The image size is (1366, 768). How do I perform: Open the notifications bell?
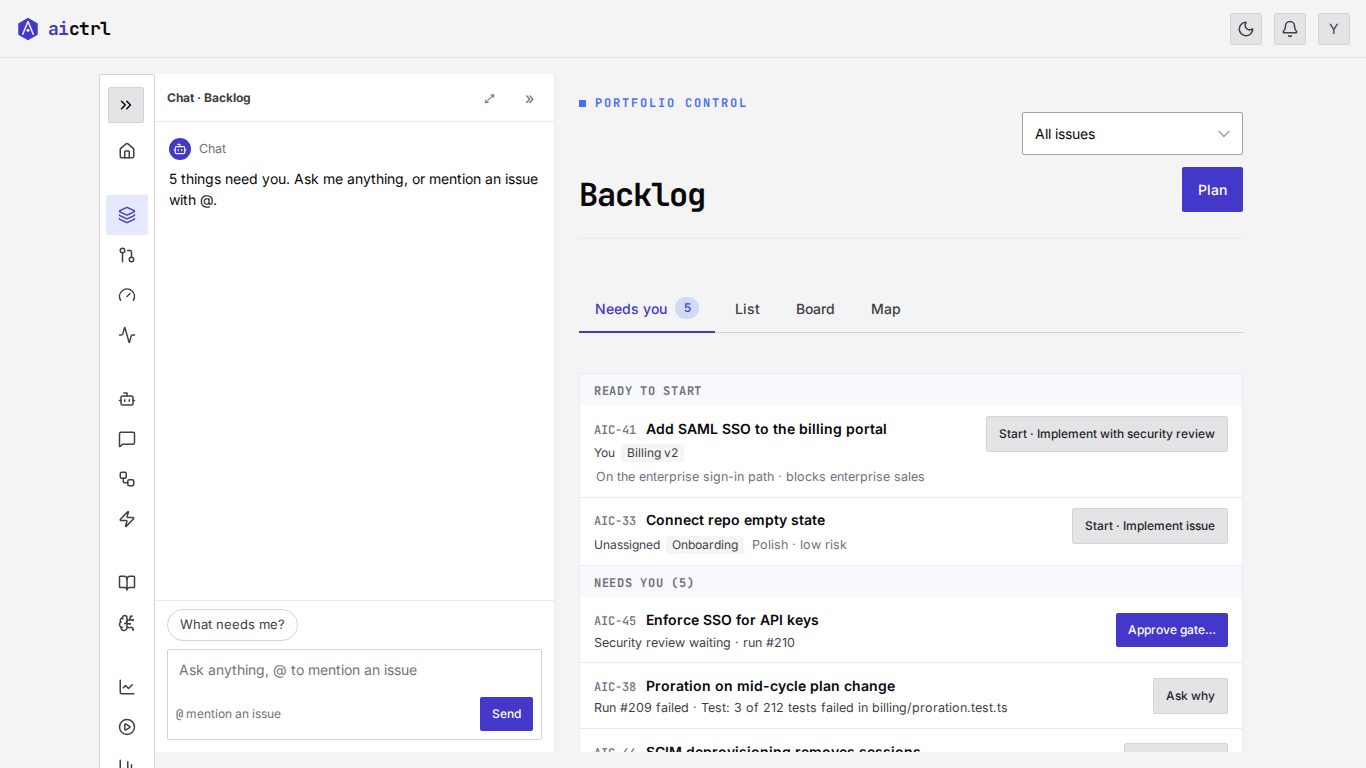[1290, 29]
